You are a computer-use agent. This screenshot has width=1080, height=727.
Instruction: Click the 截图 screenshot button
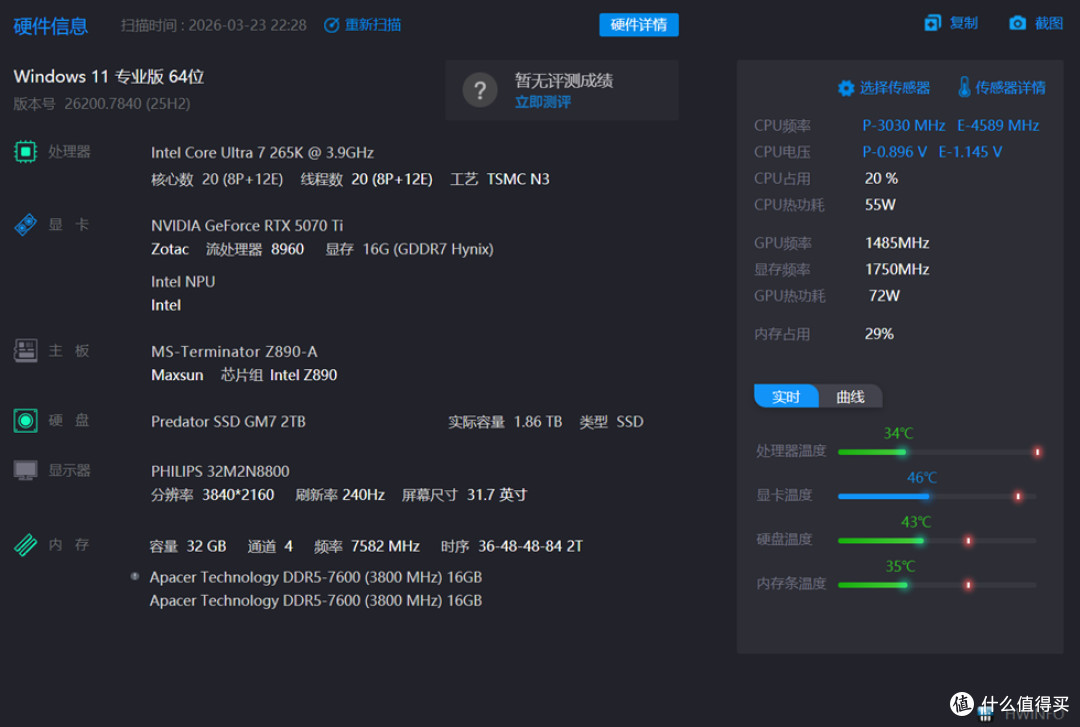click(x=1048, y=23)
